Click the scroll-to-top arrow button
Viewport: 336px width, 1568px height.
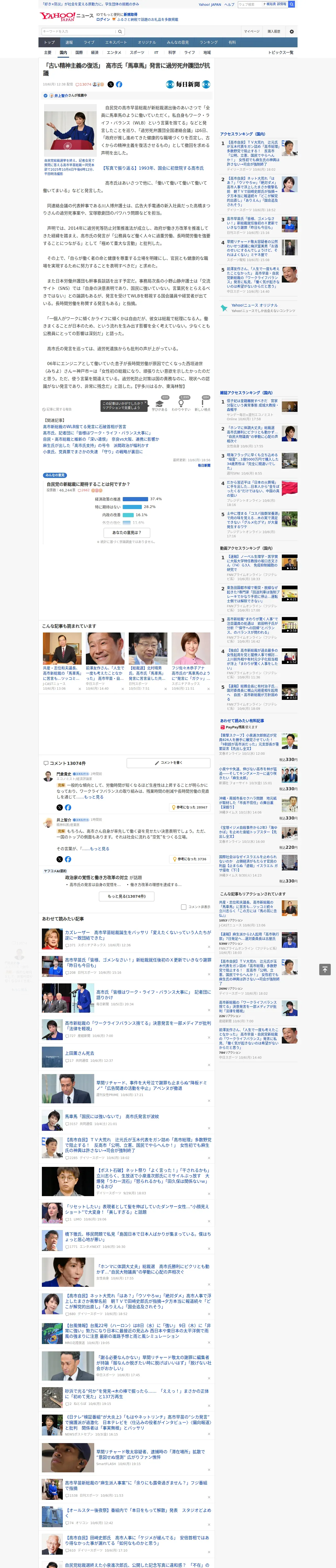click(325, 969)
